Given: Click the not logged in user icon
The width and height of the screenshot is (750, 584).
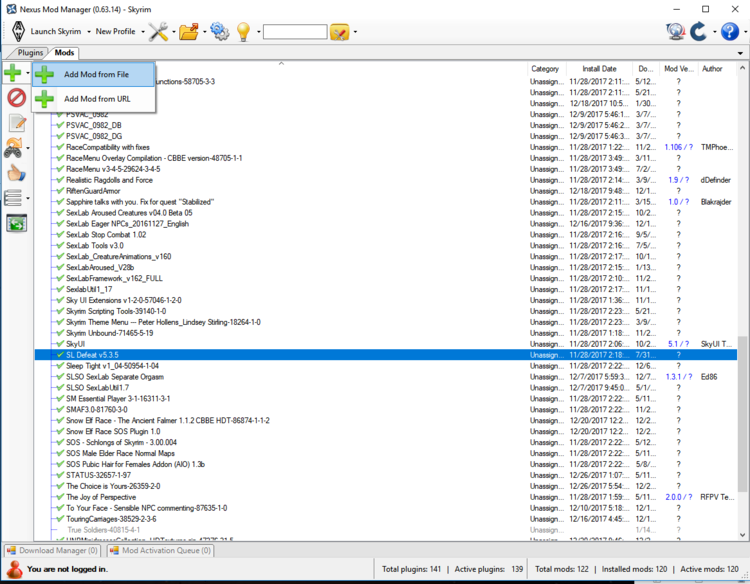Looking at the screenshot, I should (14, 569).
